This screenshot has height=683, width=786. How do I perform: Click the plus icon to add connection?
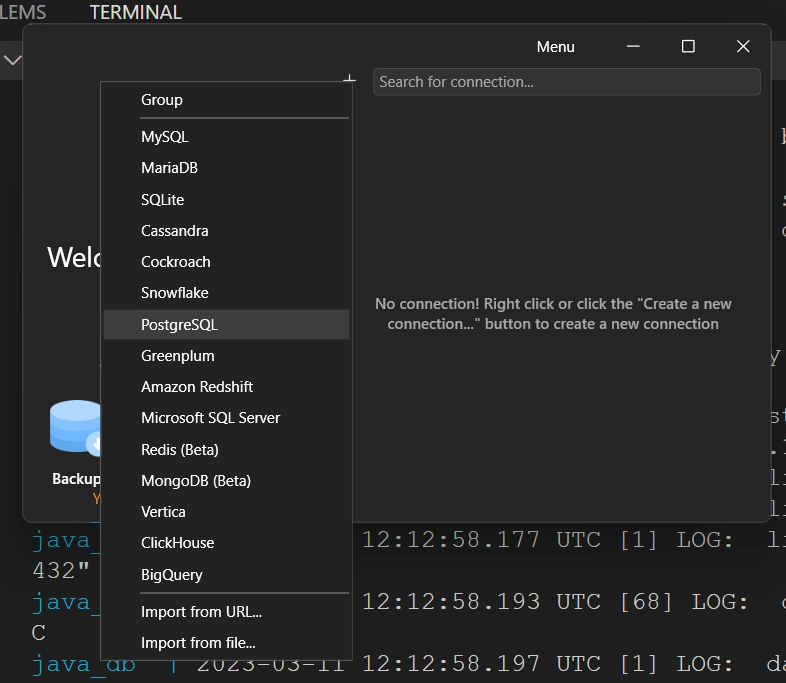(350, 78)
